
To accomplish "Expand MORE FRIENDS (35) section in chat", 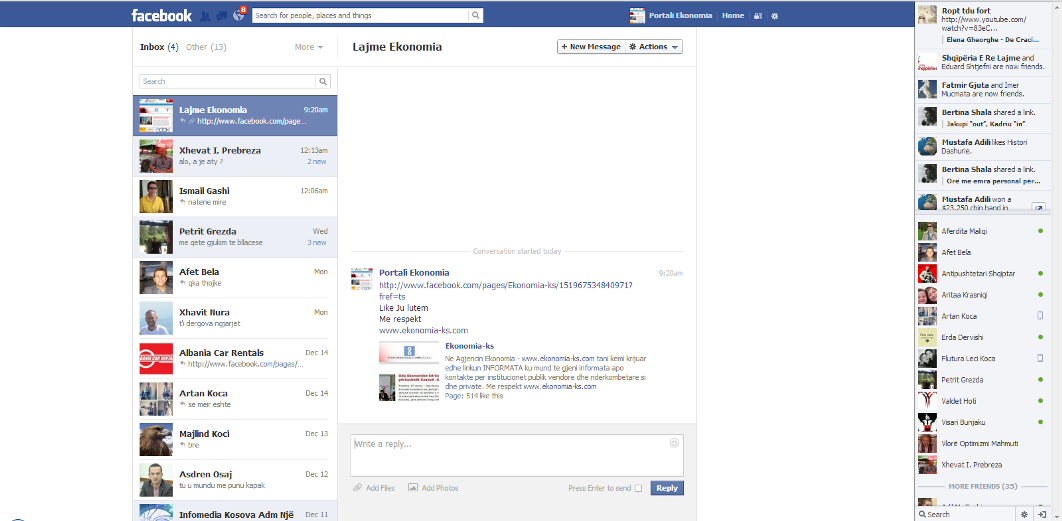I will [983, 486].
